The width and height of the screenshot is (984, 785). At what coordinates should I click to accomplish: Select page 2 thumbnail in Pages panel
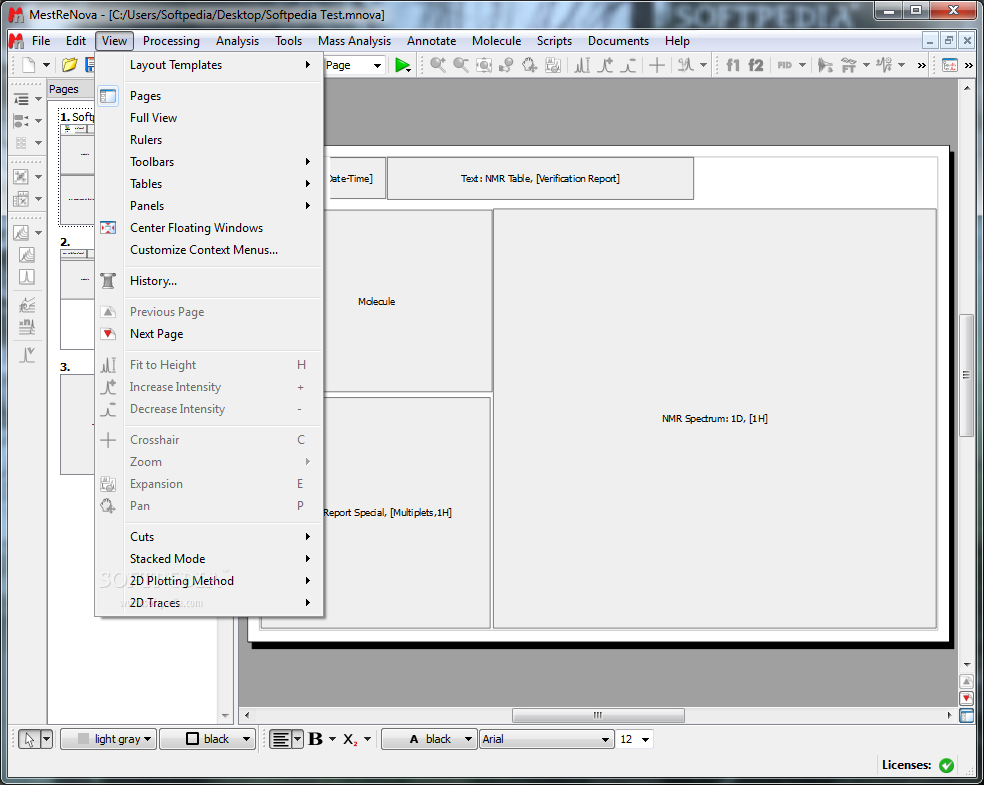coord(77,299)
